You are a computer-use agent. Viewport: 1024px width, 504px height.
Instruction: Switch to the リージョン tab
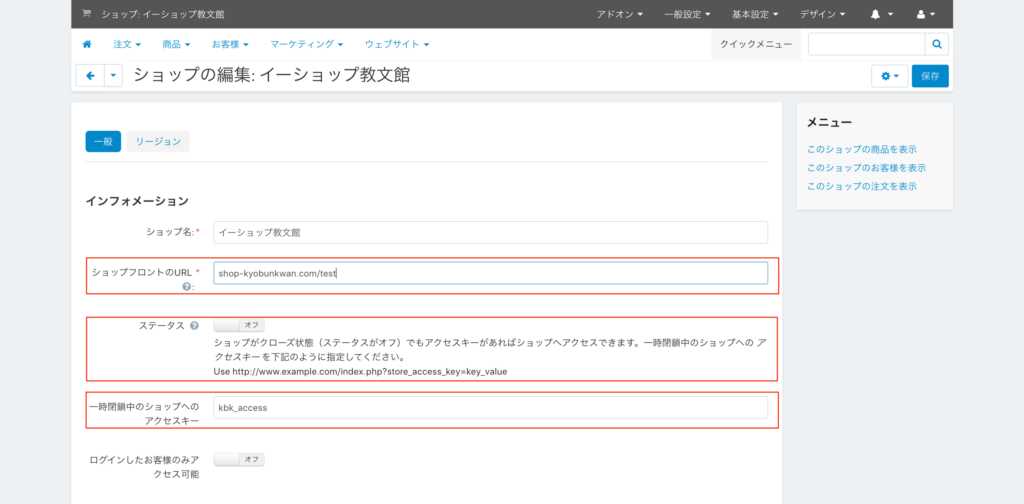(158, 142)
